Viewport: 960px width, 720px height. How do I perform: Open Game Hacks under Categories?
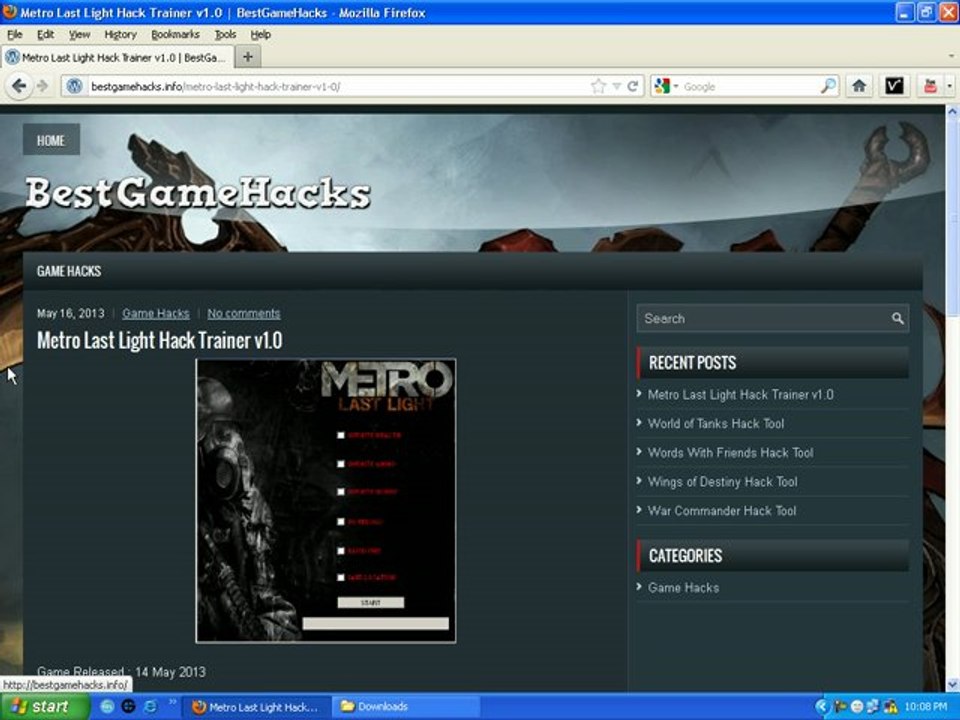683,588
